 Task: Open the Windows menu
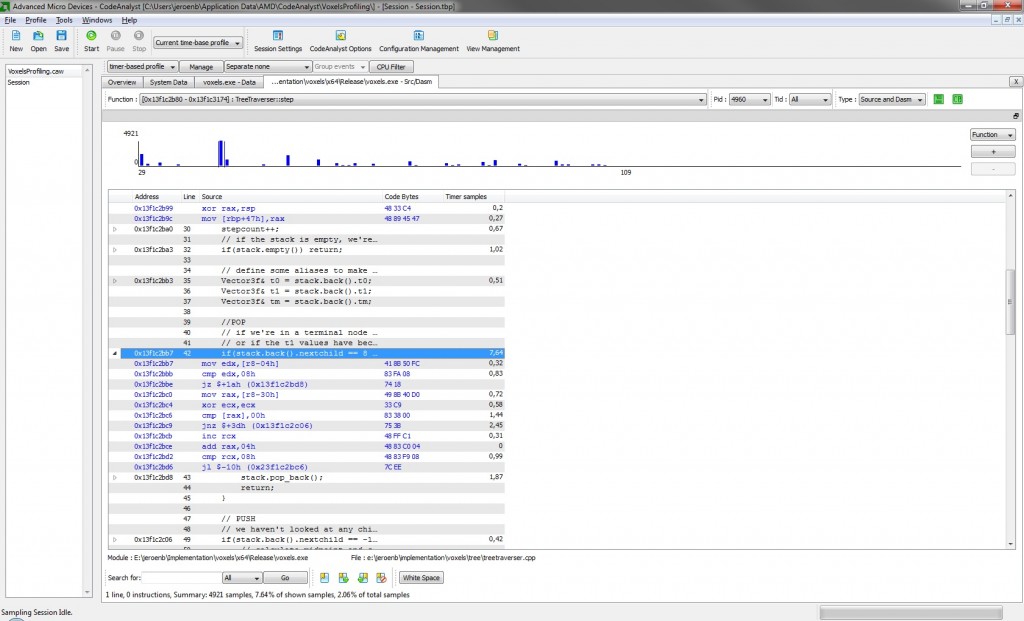coord(97,20)
